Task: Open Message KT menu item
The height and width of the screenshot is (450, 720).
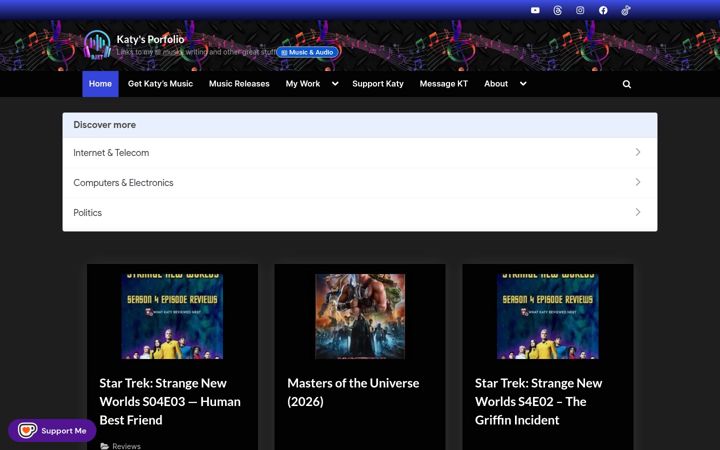Action: pyautogui.click(x=444, y=84)
